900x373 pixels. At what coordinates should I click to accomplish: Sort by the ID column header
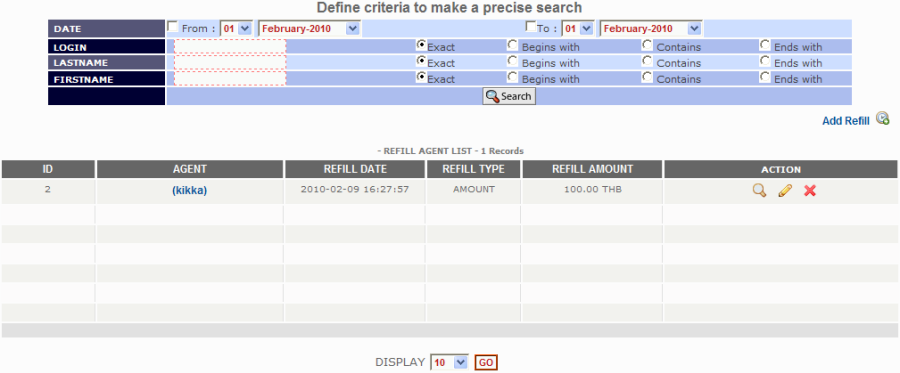tap(48, 169)
